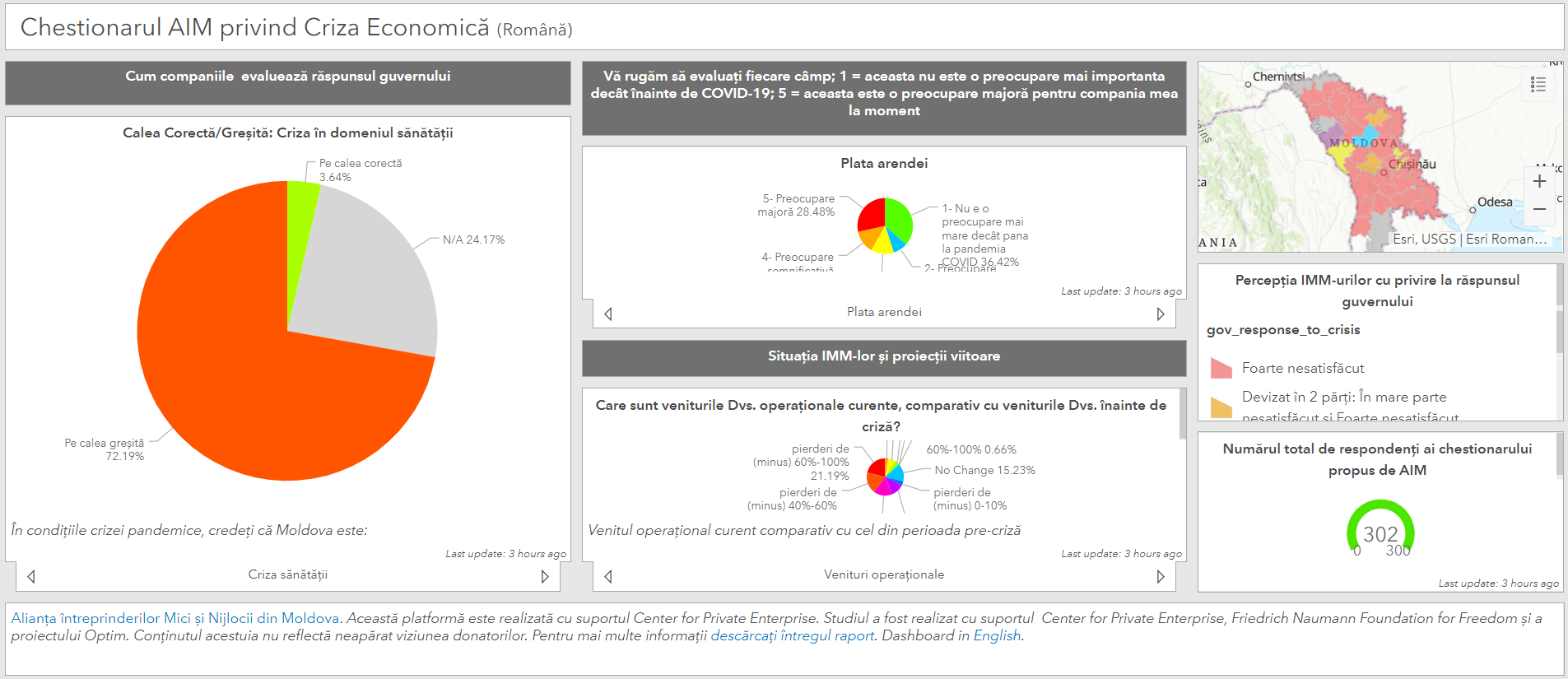Go to previous chart before Criza sănătății
1568x679 pixels.
click(x=31, y=576)
